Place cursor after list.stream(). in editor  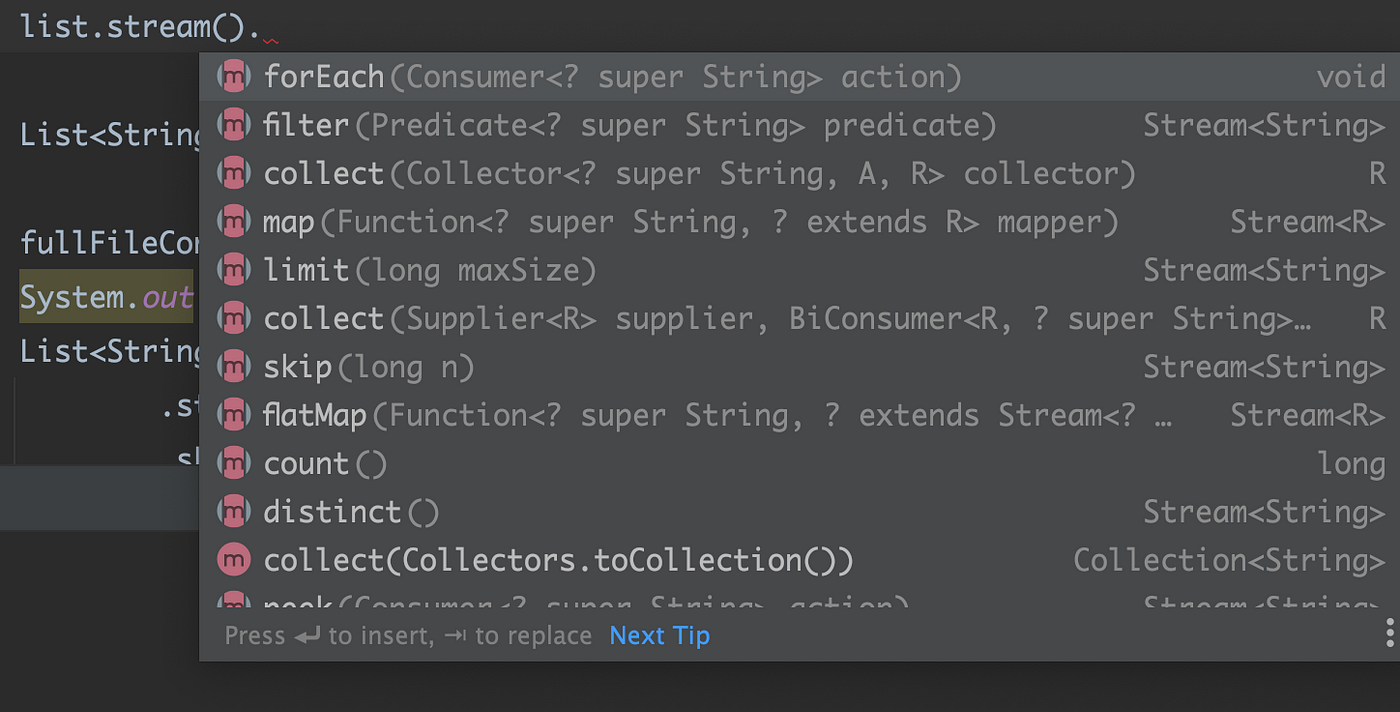point(262,26)
